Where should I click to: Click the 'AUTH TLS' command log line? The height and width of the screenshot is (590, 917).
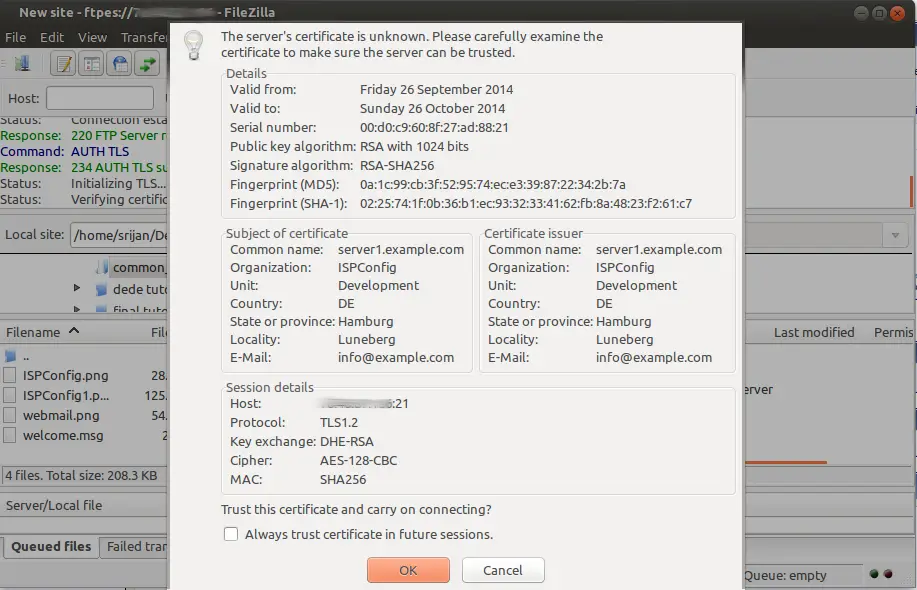click(x=100, y=151)
